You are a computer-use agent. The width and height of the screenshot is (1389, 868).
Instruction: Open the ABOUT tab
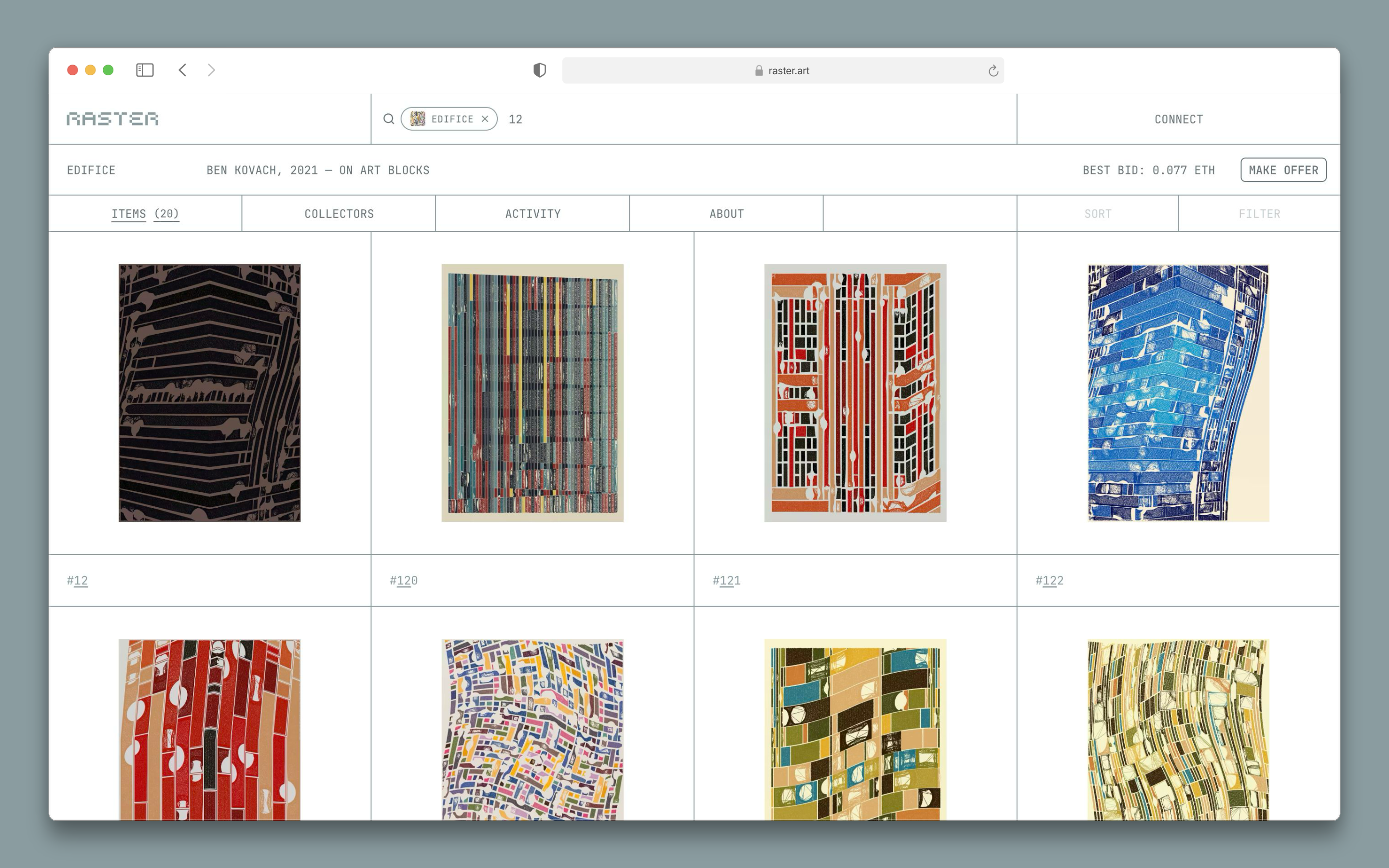click(727, 214)
